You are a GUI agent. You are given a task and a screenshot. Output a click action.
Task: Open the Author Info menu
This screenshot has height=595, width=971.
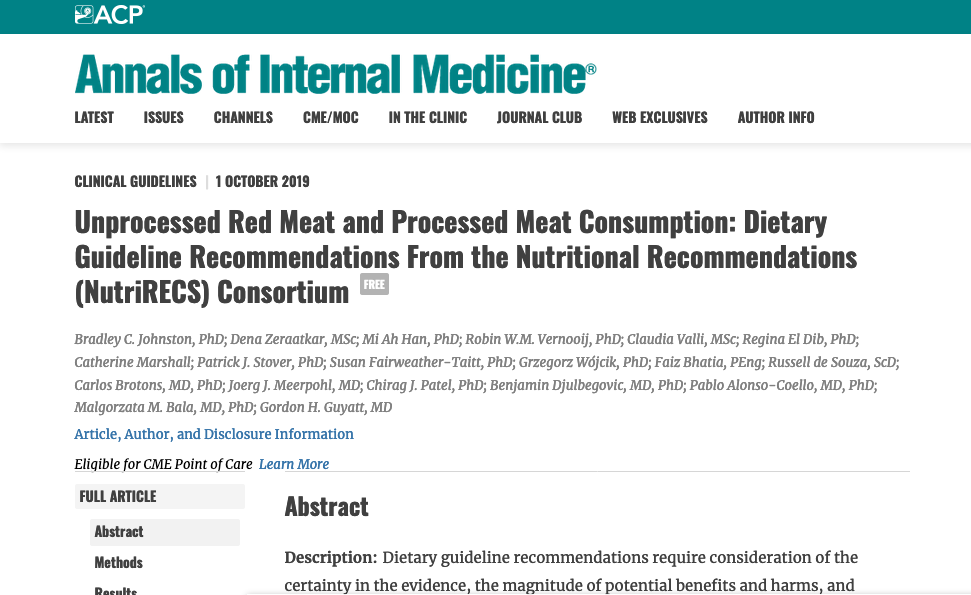[x=775, y=117]
